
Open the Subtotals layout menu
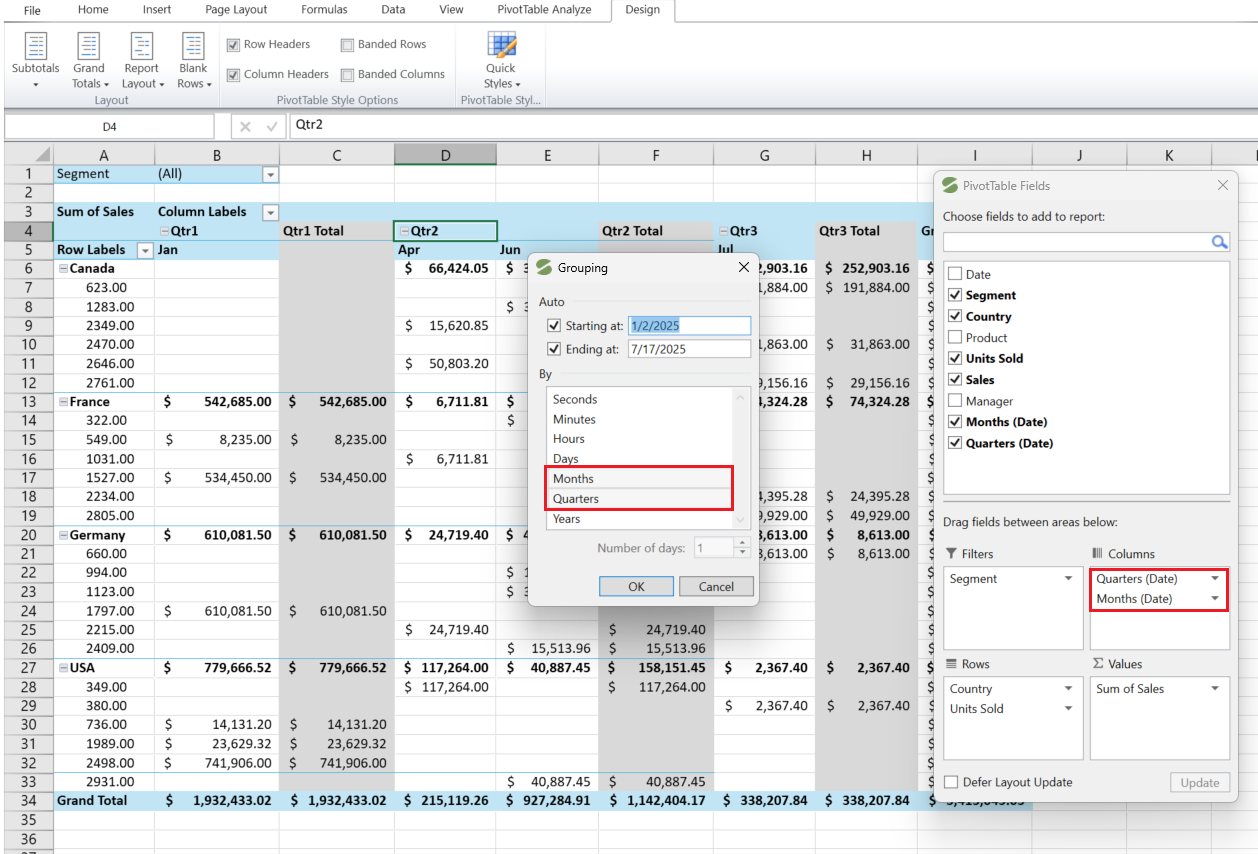point(35,61)
